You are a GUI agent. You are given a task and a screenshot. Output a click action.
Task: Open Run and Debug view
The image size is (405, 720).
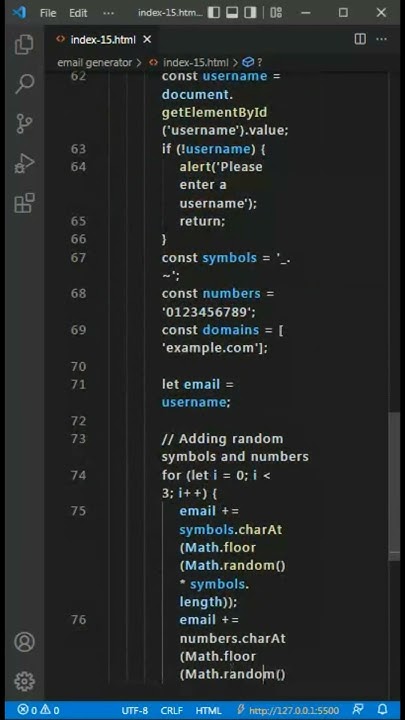click(x=24, y=163)
